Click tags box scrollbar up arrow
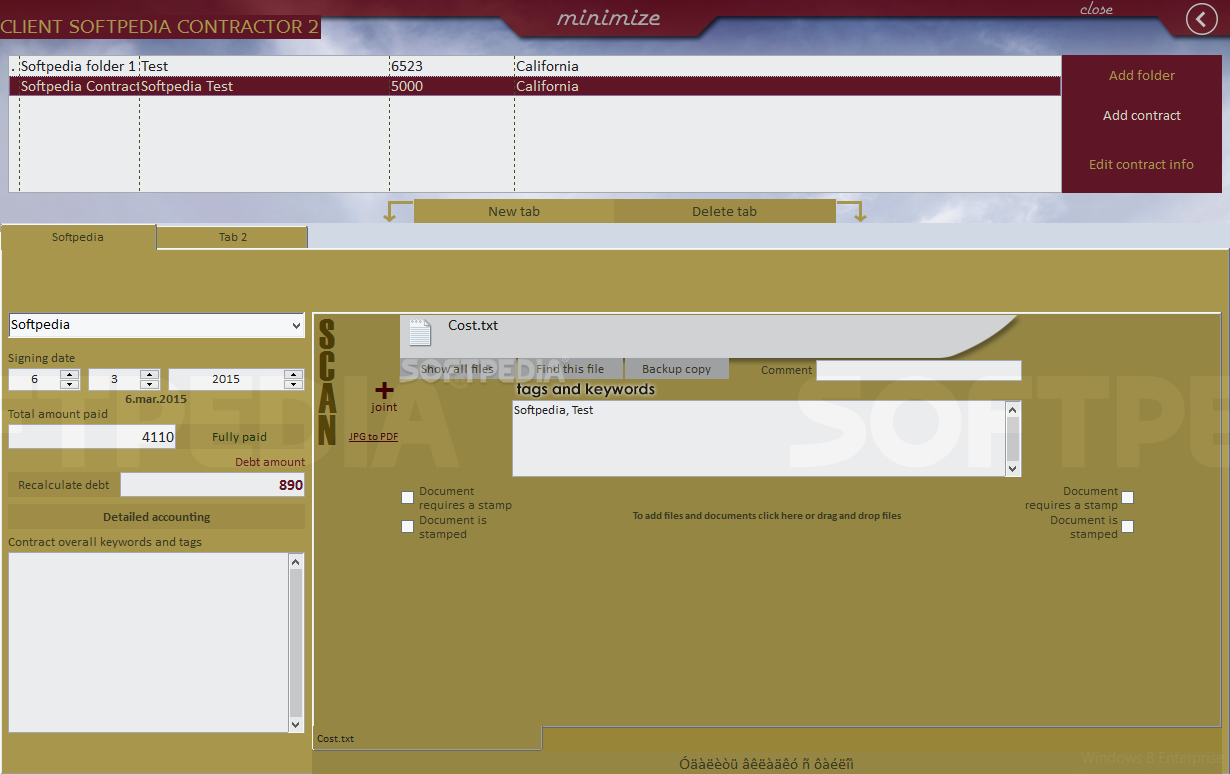Image resolution: width=1230 pixels, height=774 pixels. click(1013, 409)
